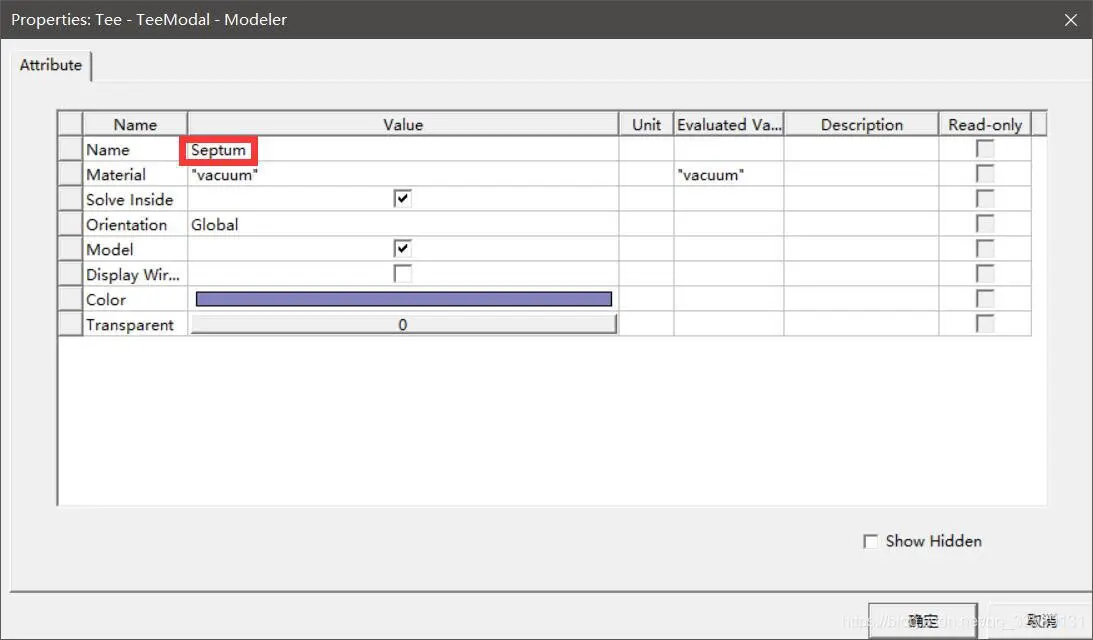Click the Description column header

(x=861, y=125)
